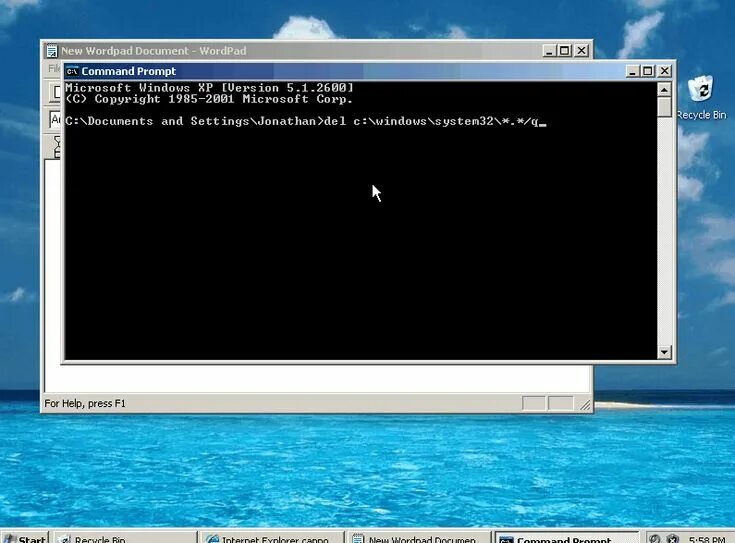
Task: Switch to Recycle Bin taskbar button
Action: (x=124, y=538)
